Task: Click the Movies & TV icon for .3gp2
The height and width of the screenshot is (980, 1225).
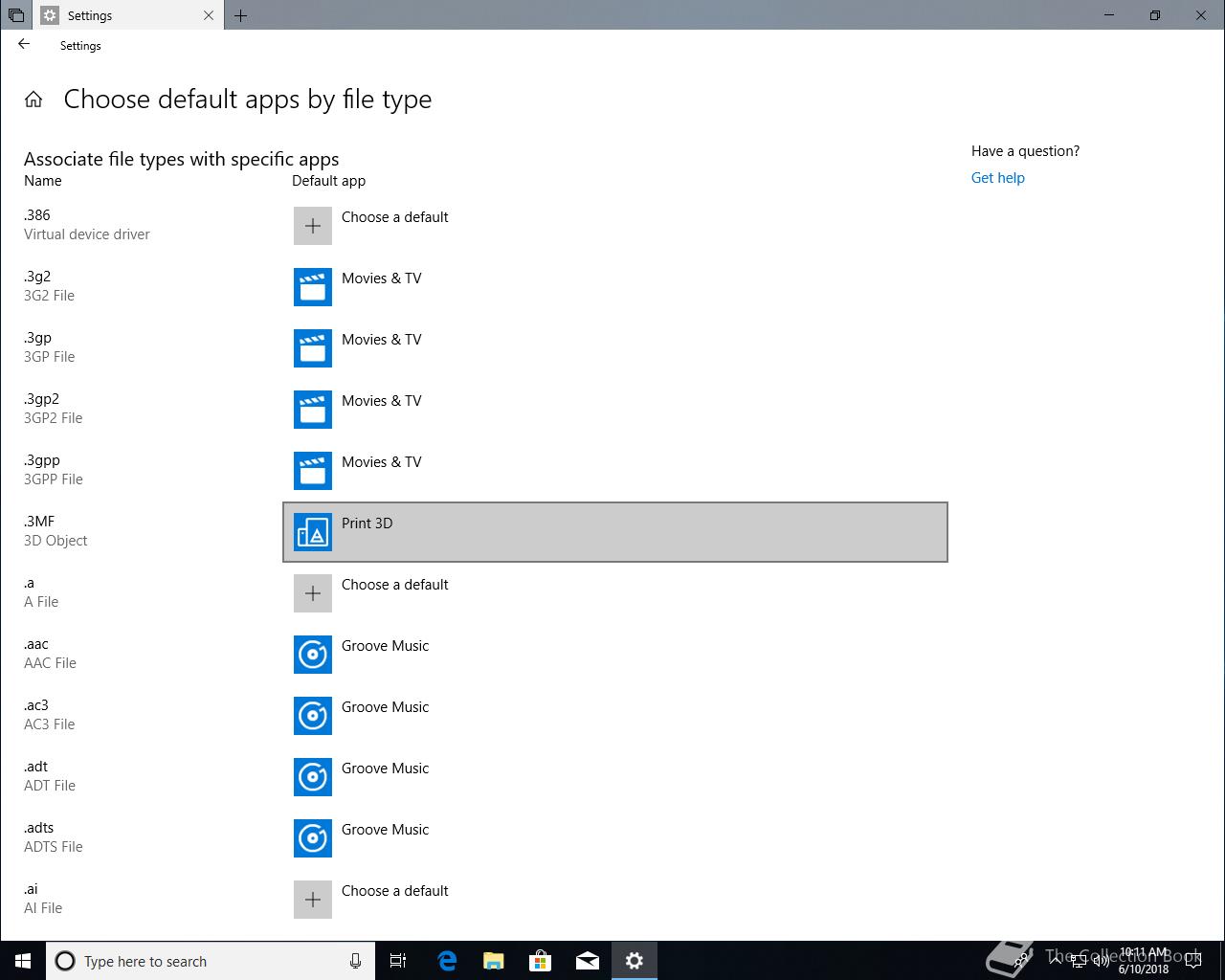Action: coord(312,410)
